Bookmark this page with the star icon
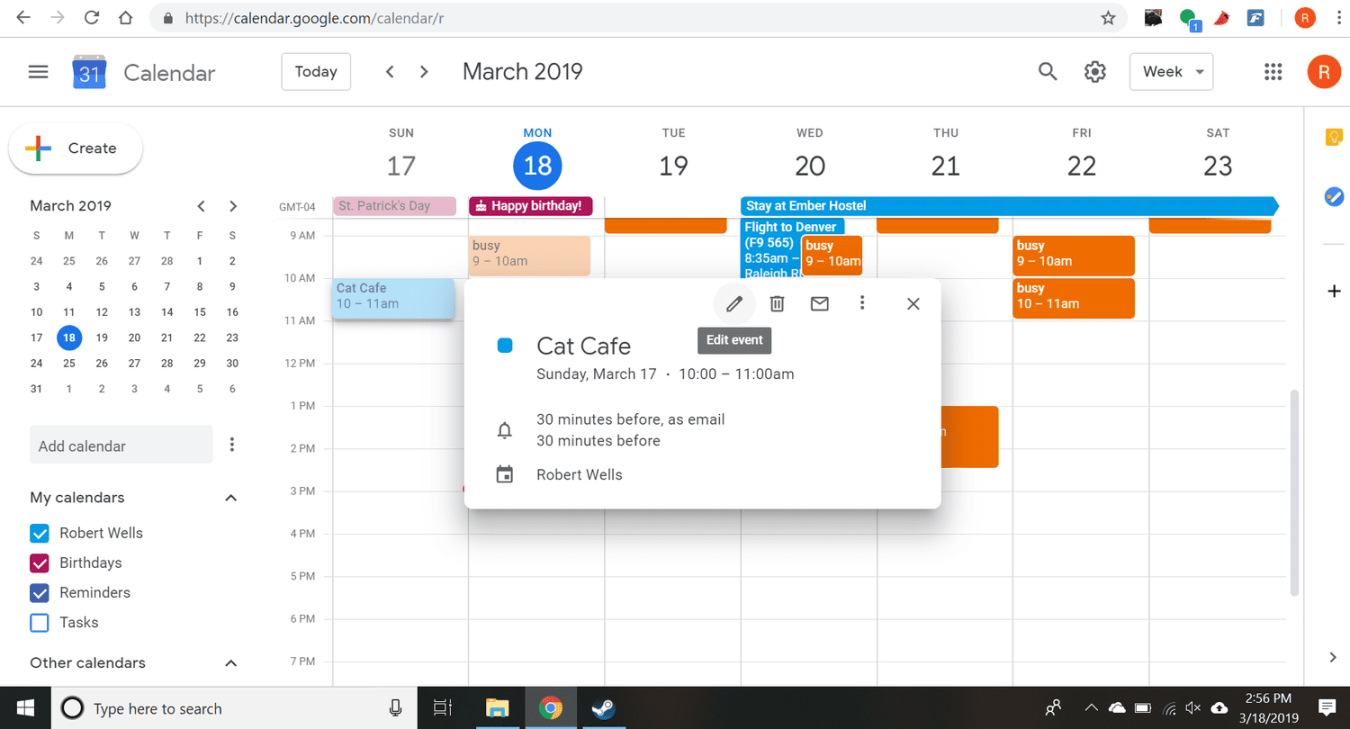 tap(1108, 18)
